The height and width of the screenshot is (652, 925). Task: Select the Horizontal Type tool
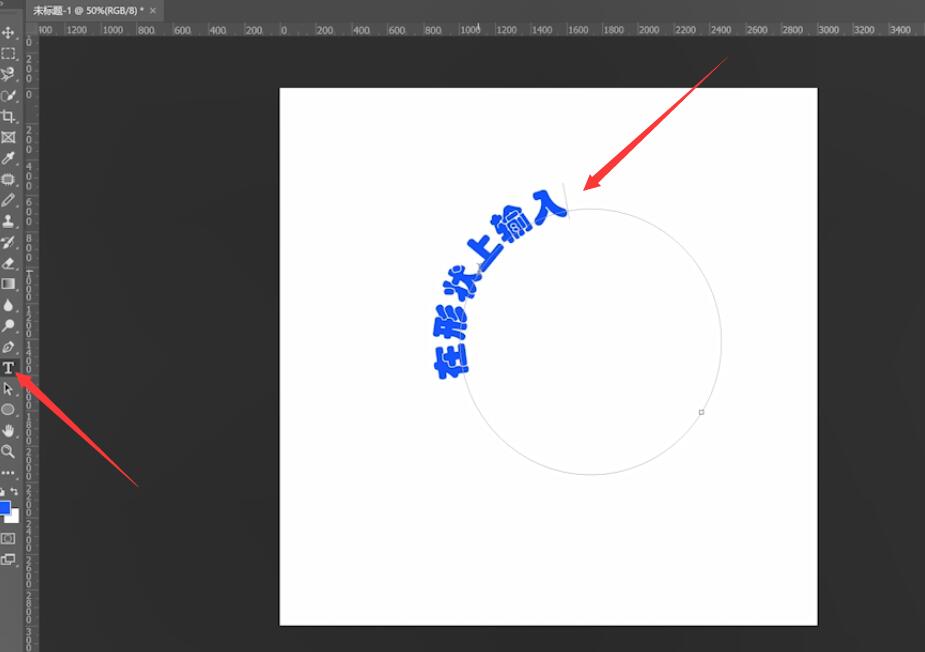click(x=8, y=368)
